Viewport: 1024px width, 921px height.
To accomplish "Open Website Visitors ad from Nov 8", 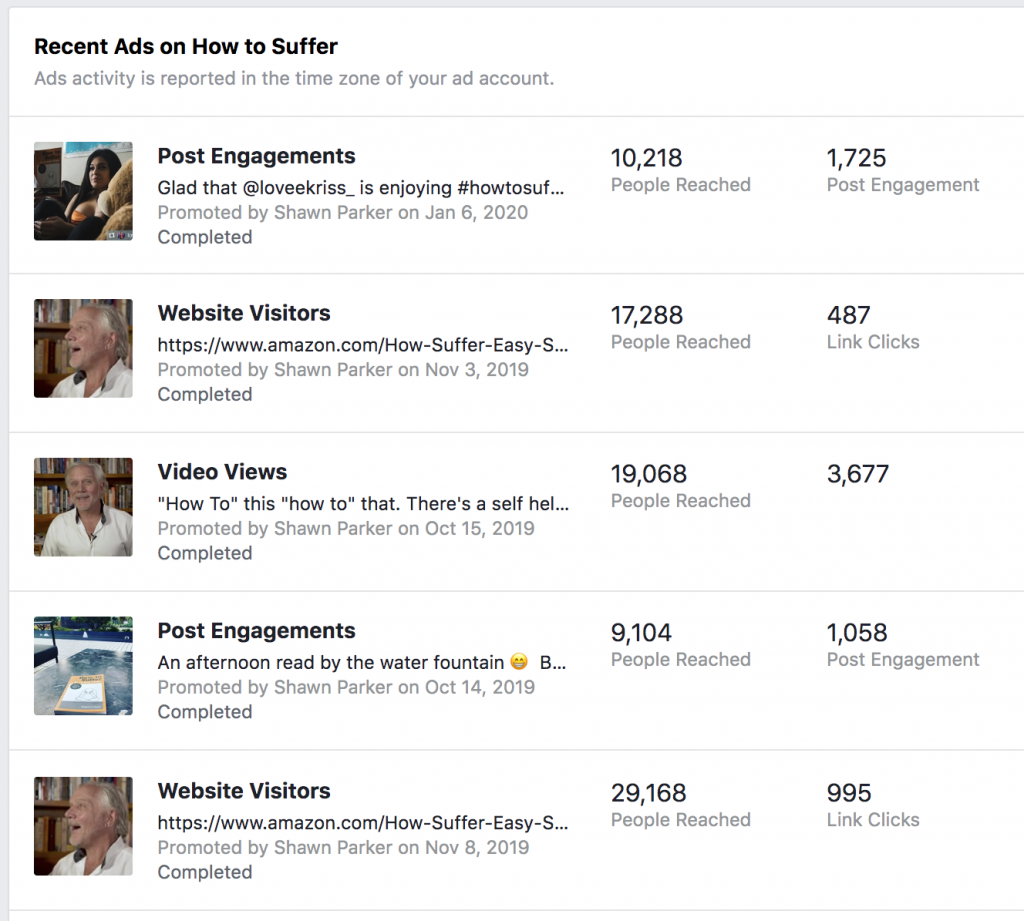I will 244,791.
